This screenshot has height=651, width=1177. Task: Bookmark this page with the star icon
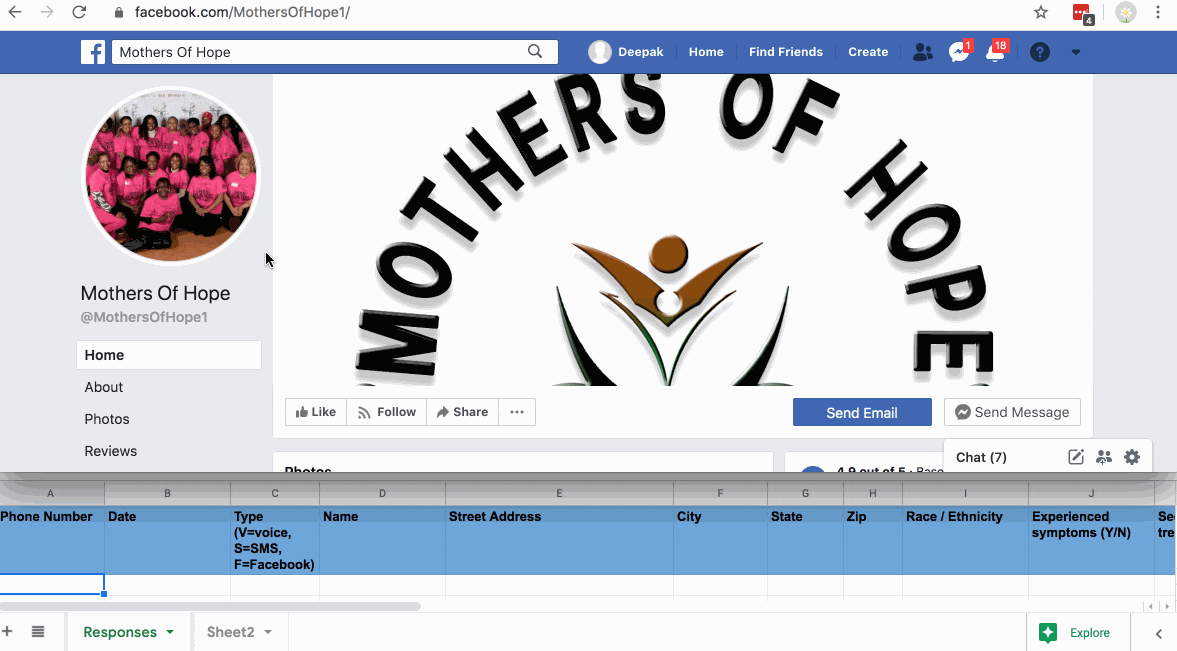coord(1040,12)
